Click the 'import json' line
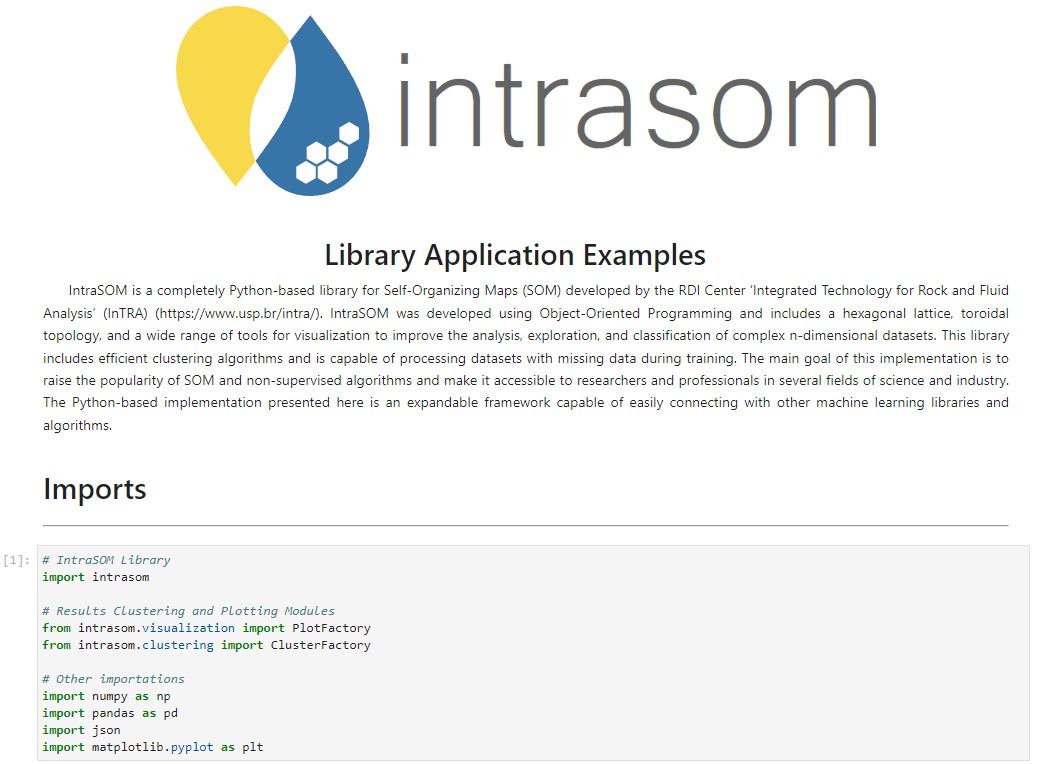The image size is (1037, 764). click(x=81, y=730)
